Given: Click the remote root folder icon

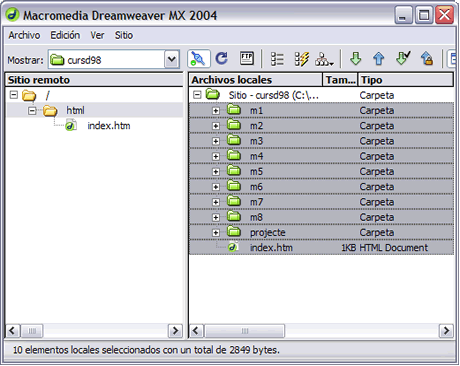Looking at the screenshot, I should pyautogui.click(x=29, y=96).
